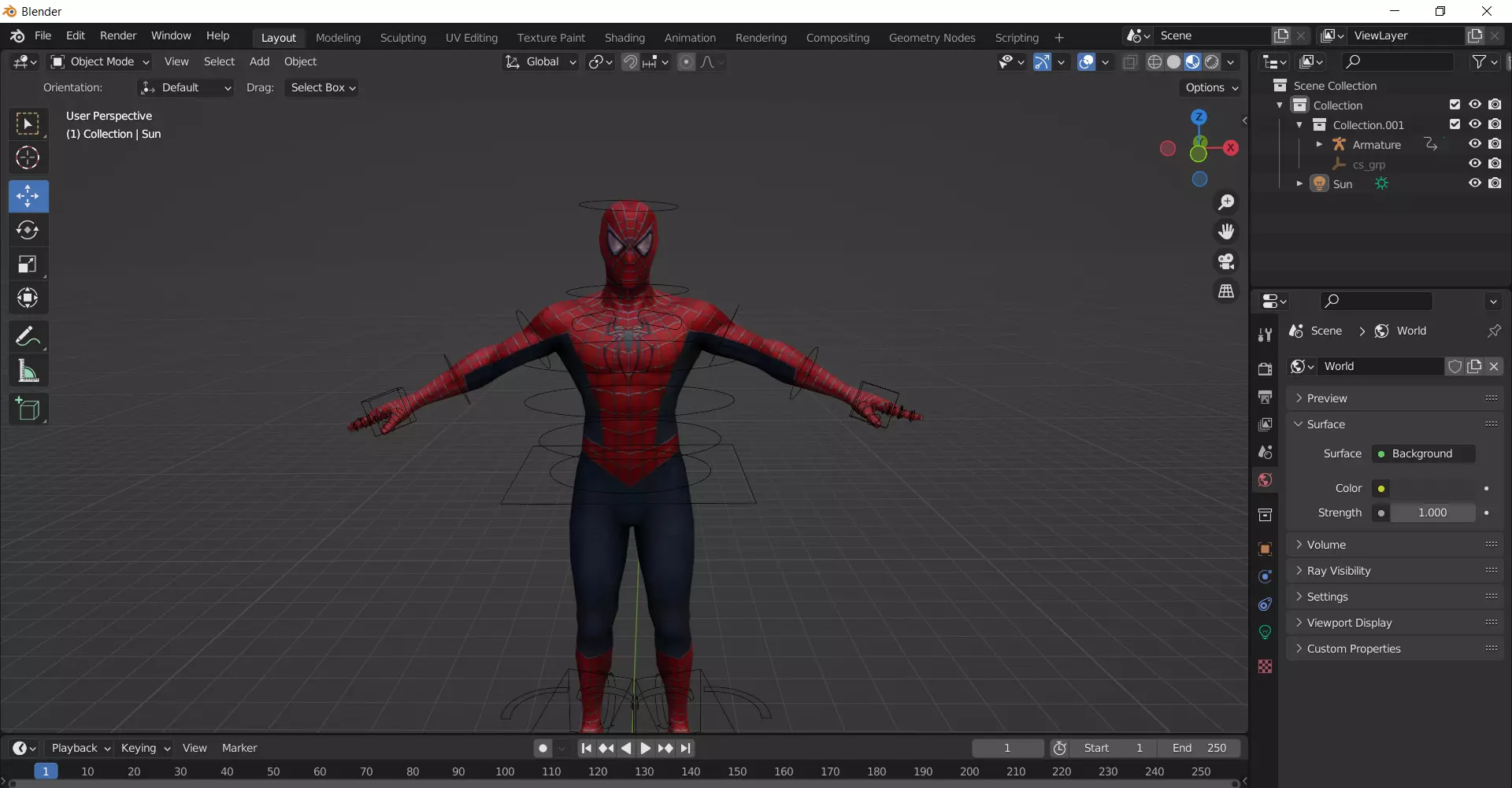Collapse the Surface panel
This screenshot has height=788, width=1512.
pos(1395,424)
